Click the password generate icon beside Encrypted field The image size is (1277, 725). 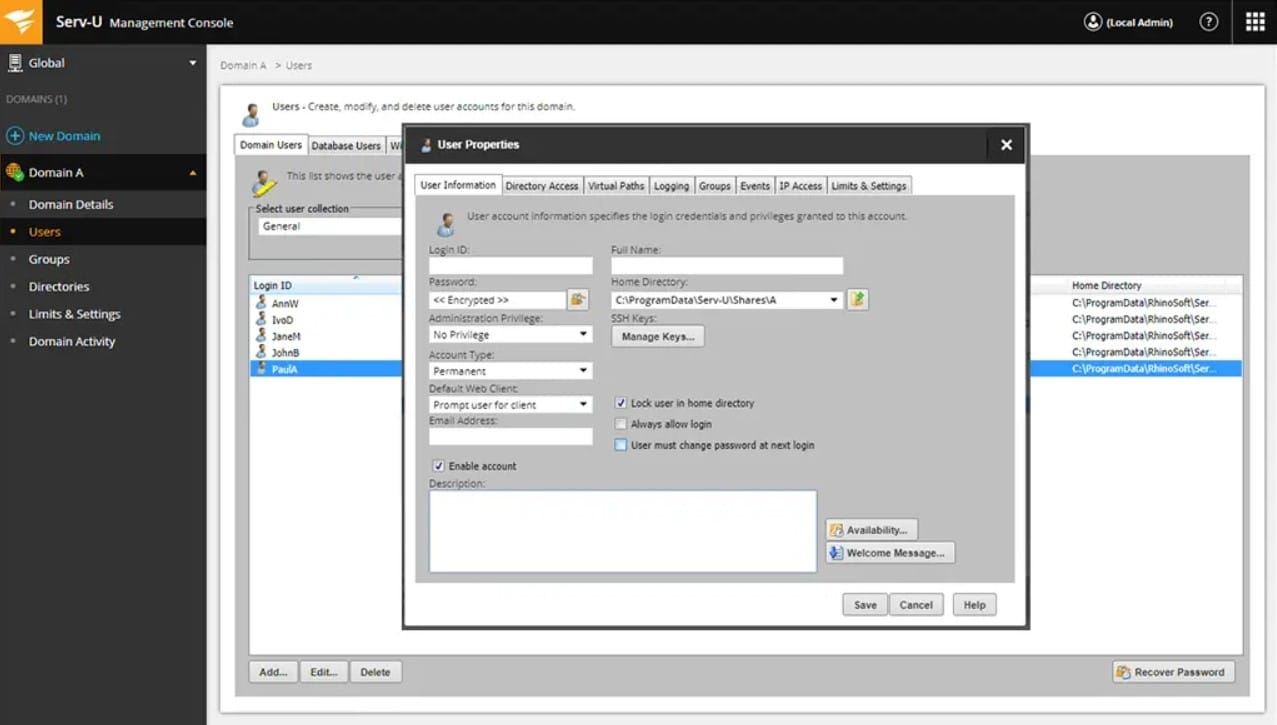pos(578,299)
